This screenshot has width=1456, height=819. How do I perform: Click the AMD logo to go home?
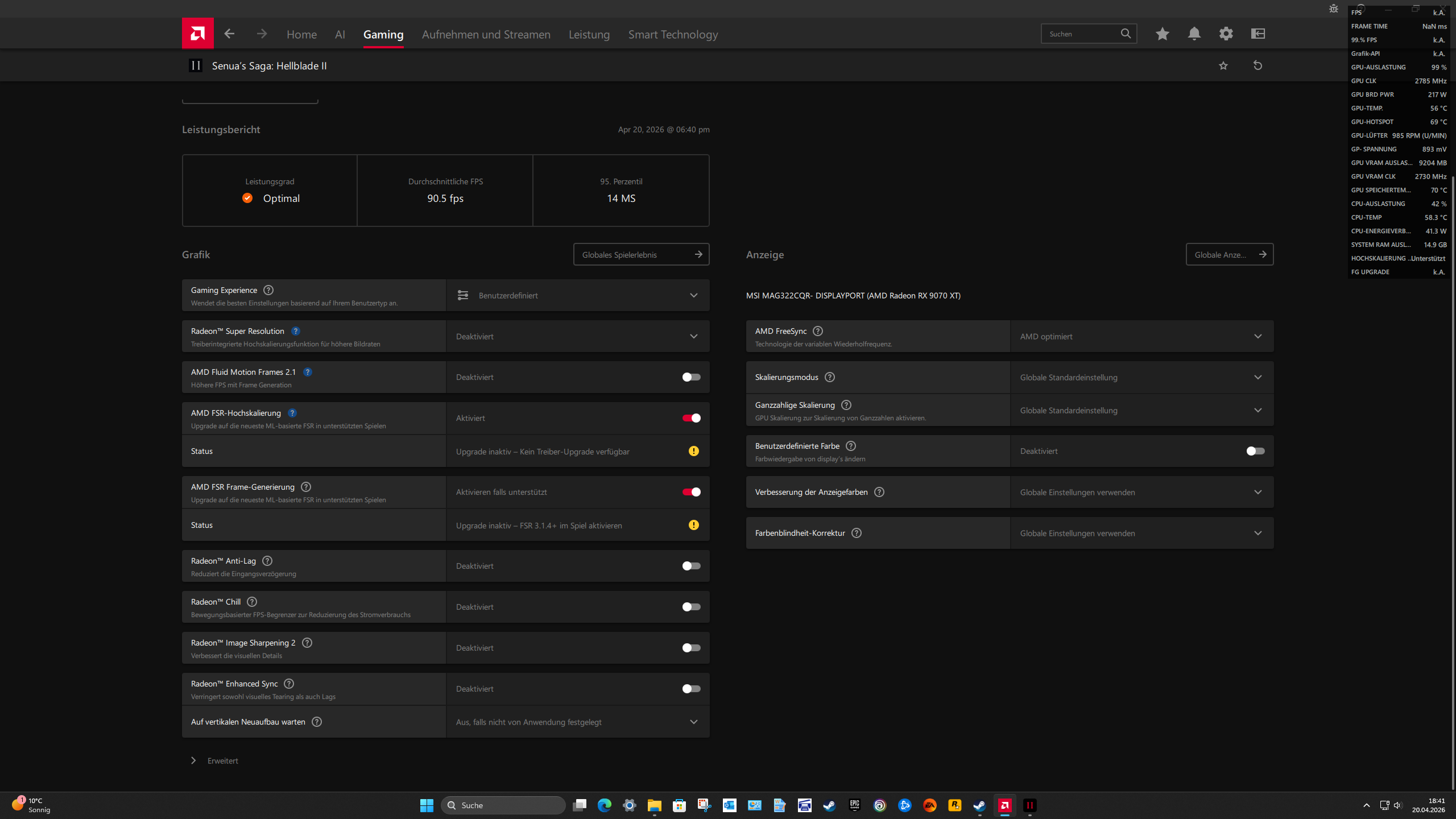[x=197, y=33]
